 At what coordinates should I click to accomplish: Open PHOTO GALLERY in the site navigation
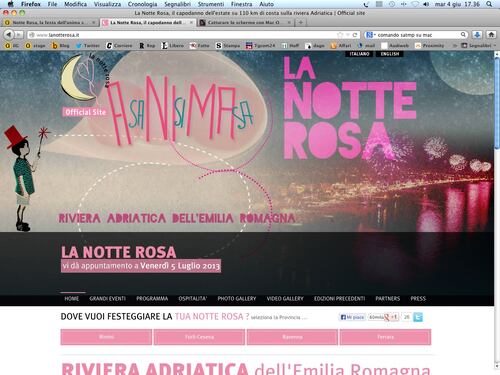(237, 299)
